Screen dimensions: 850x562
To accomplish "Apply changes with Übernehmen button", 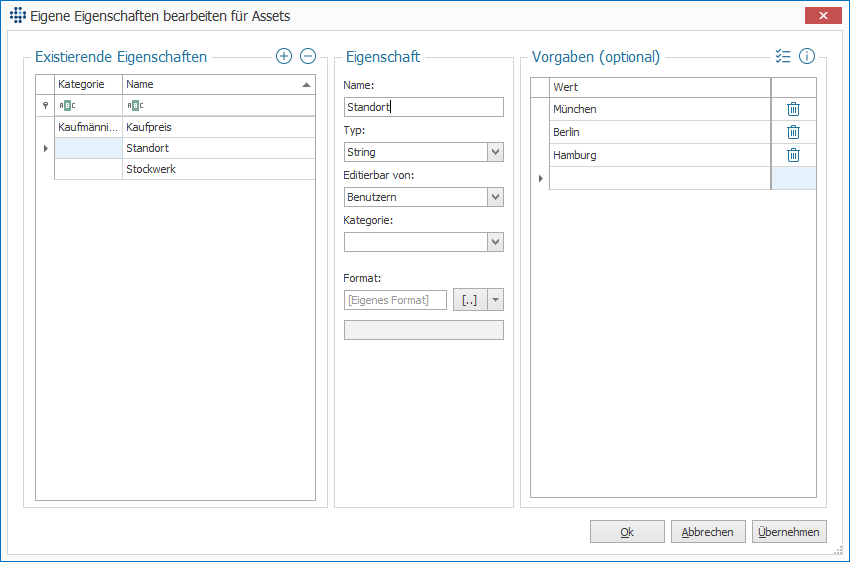I will click(789, 532).
